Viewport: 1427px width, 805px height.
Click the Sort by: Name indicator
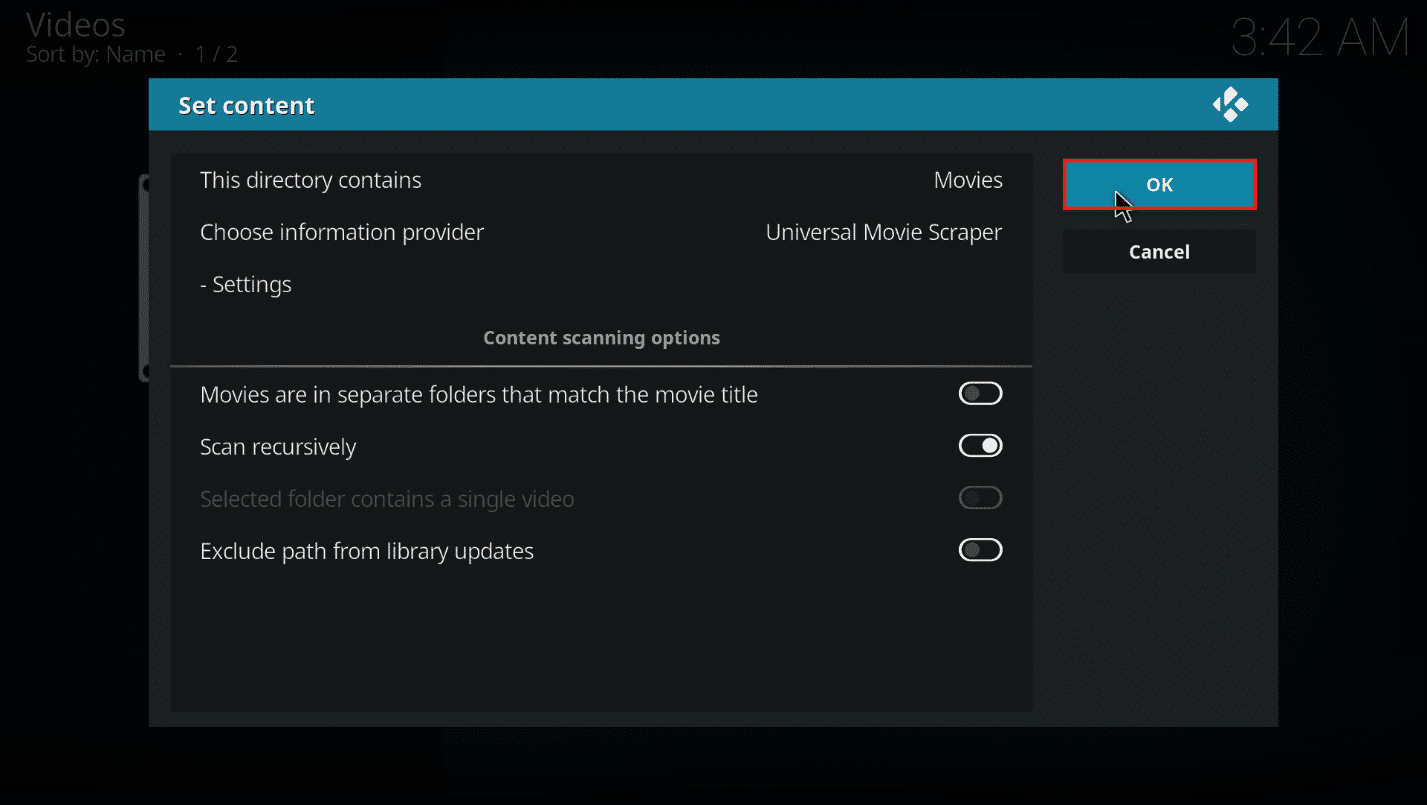96,54
